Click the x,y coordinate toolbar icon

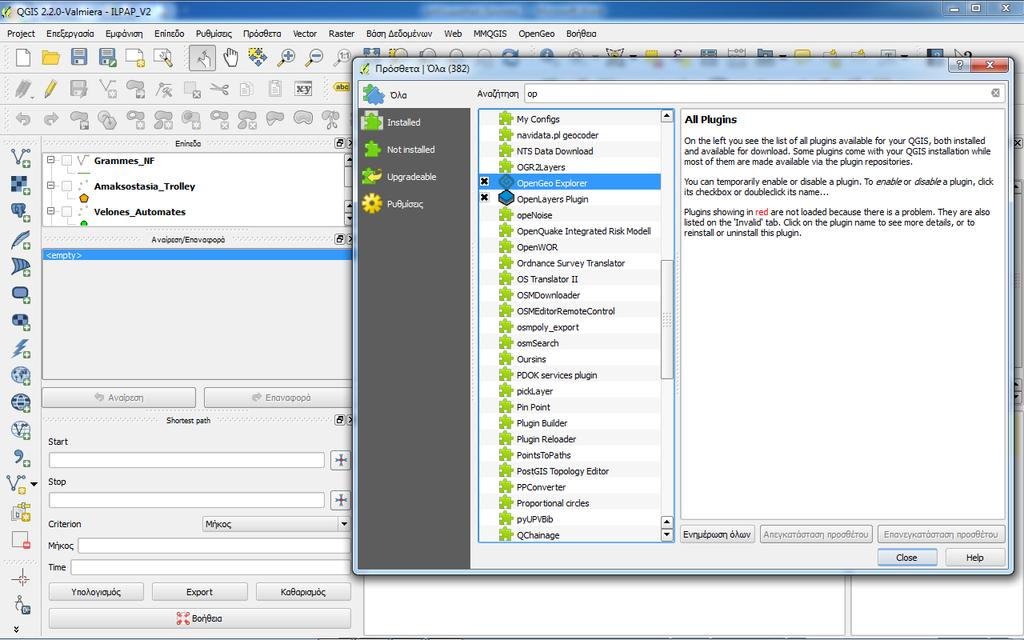tap(304, 88)
